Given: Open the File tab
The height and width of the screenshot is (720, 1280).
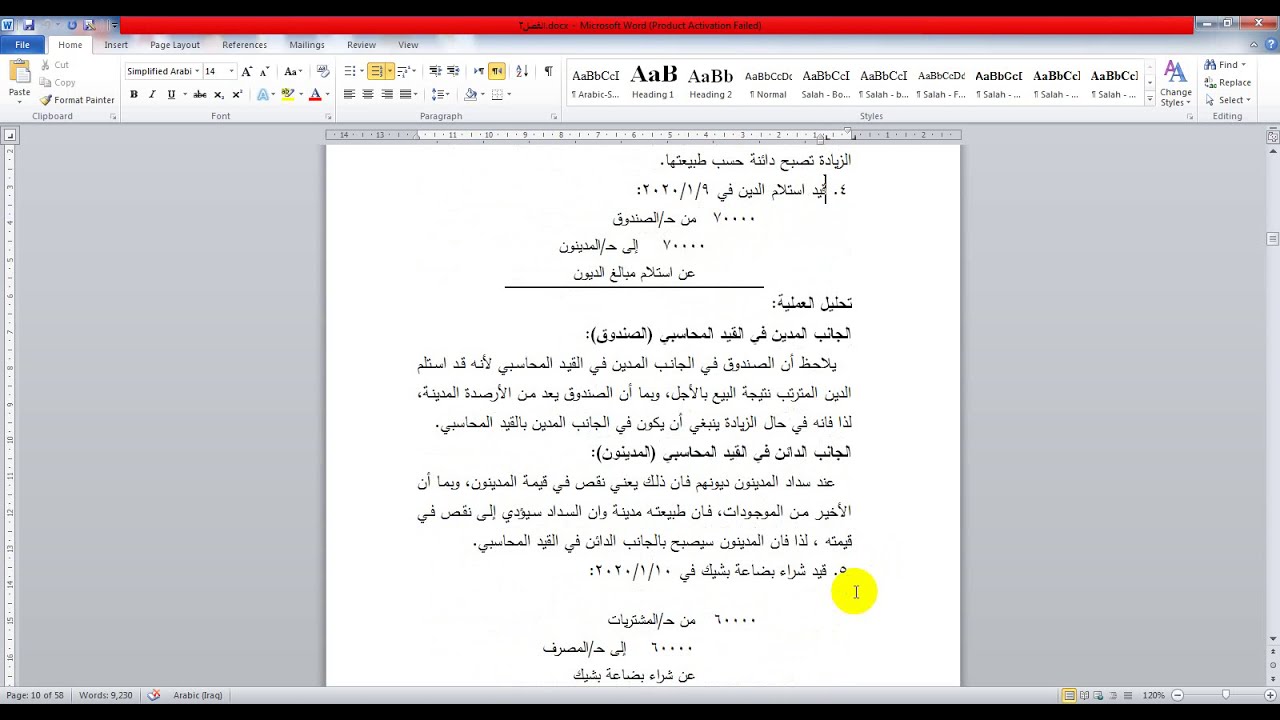Looking at the screenshot, I should point(22,45).
